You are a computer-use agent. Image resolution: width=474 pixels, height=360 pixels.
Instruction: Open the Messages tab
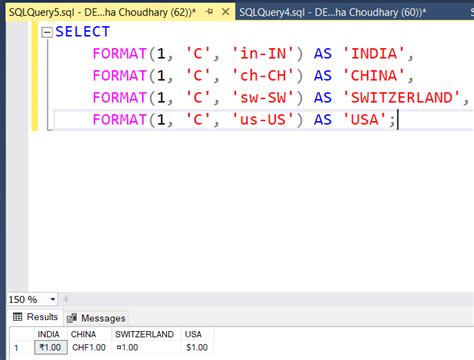click(x=96, y=318)
